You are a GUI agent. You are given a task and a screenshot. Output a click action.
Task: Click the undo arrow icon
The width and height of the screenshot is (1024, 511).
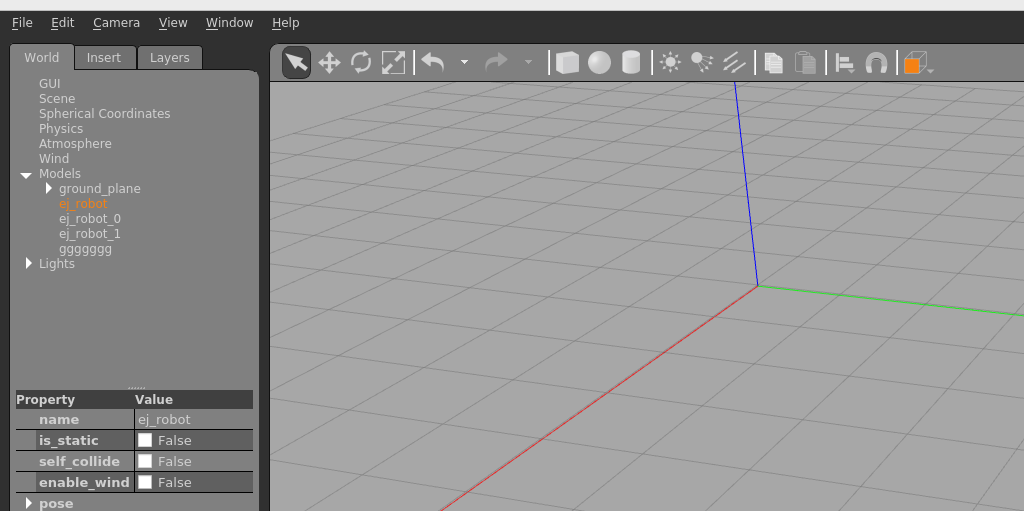(433, 63)
